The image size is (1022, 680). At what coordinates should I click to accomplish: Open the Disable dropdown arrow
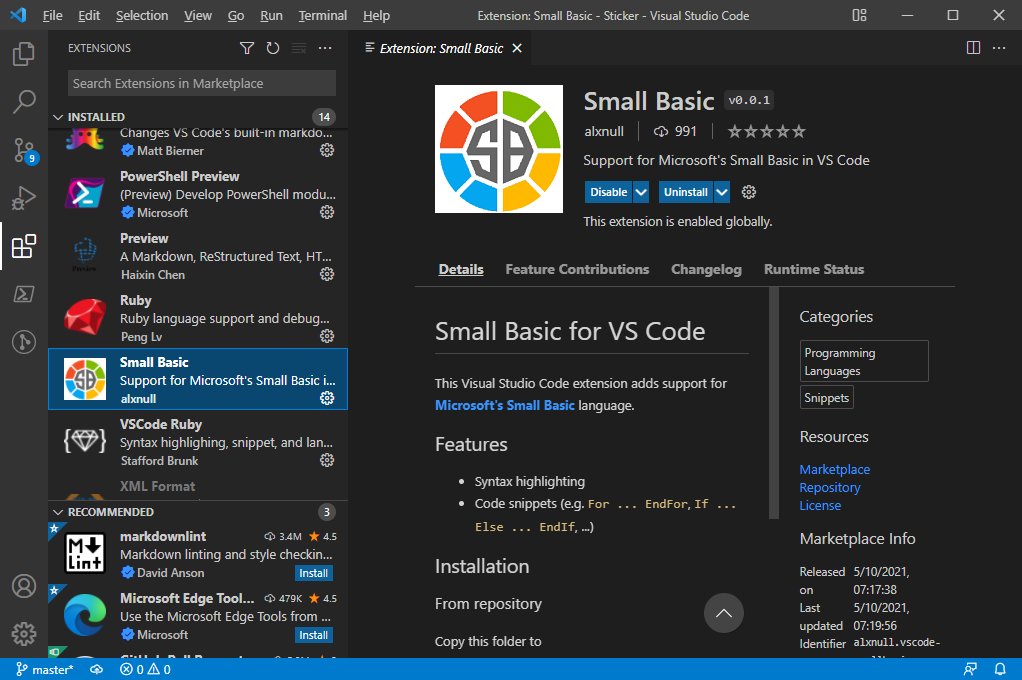(x=639, y=191)
